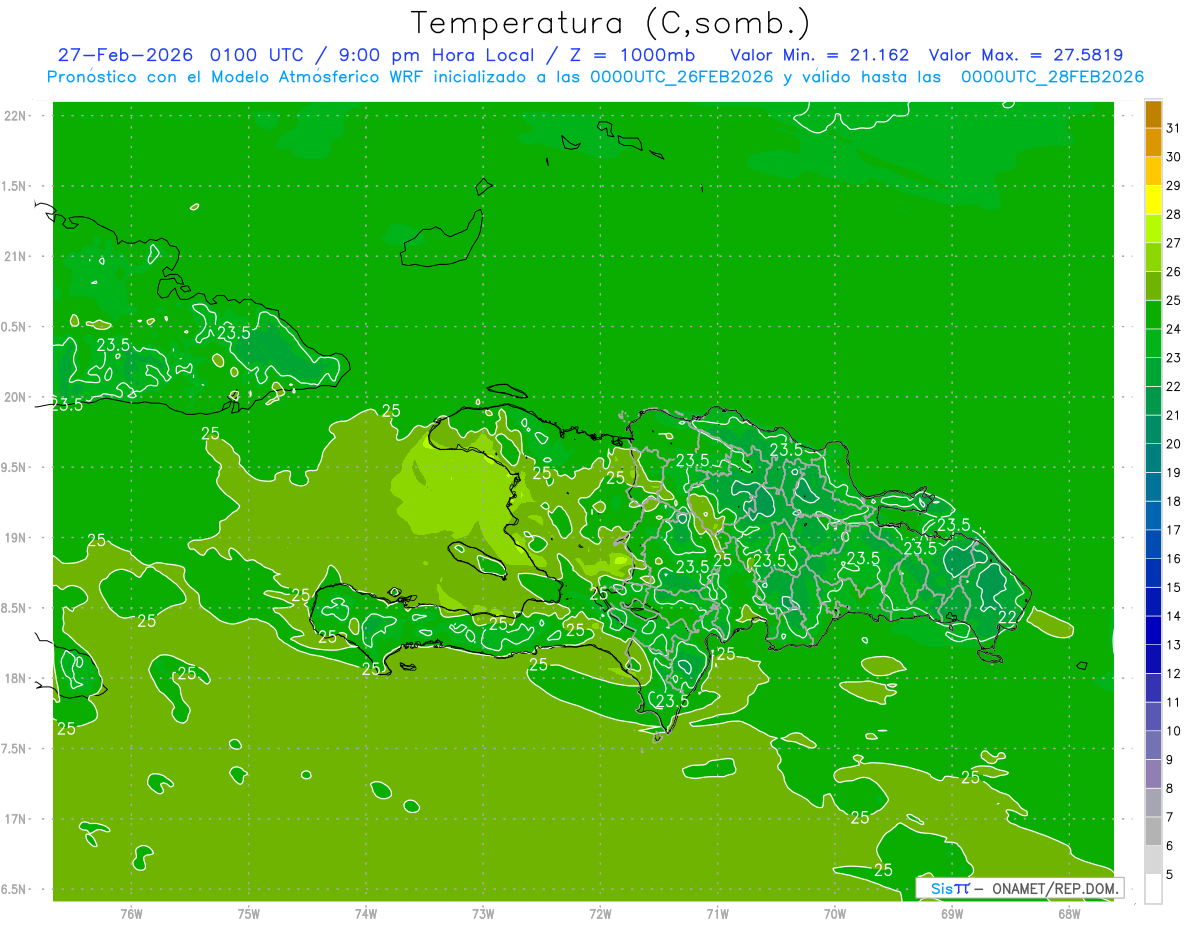Image resolution: width=1200 pixels, height=927 pixels.
Task: Click the 1.5N latitude axis label
Action: (x=13, y=187)
